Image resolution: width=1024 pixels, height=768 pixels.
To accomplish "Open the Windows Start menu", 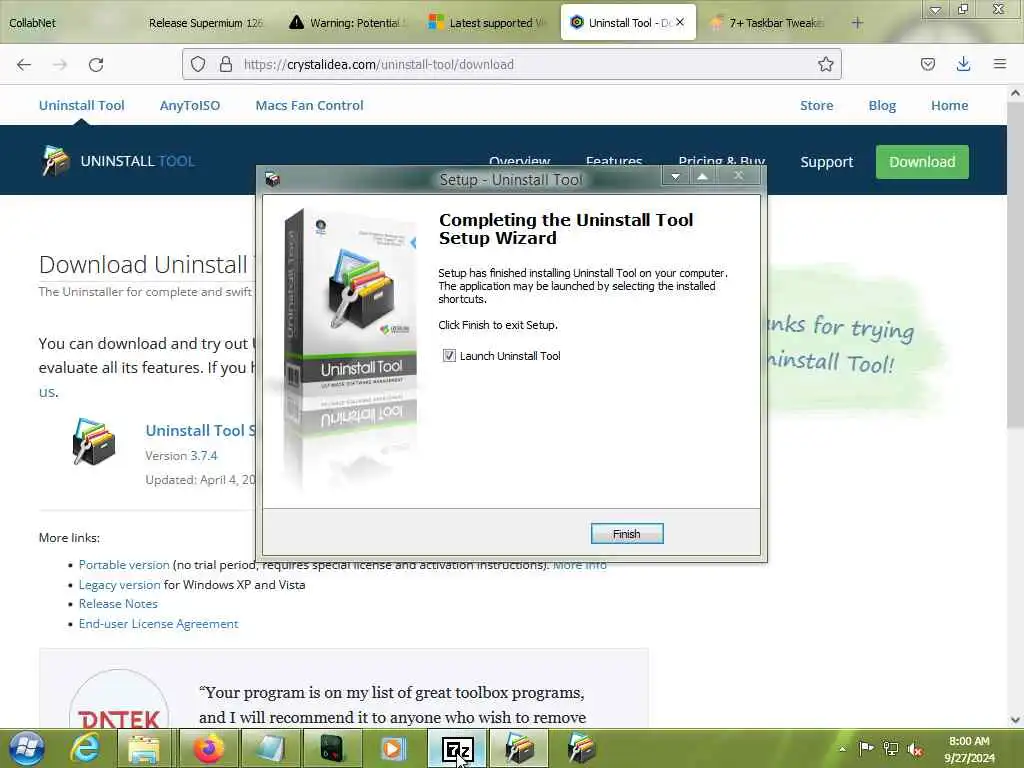I will coord(27,748).
